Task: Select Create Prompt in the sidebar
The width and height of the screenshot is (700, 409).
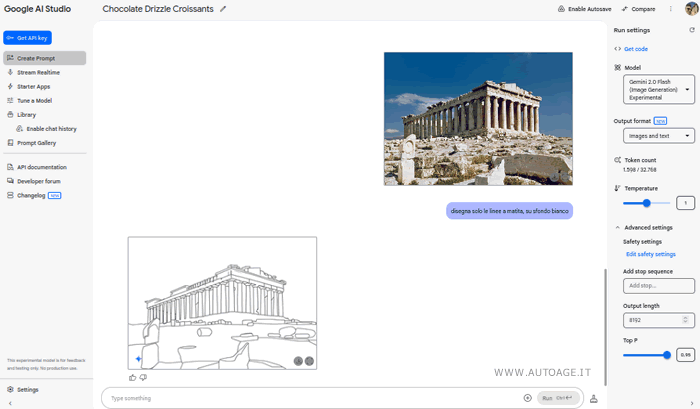Action: tap(35, 58)
